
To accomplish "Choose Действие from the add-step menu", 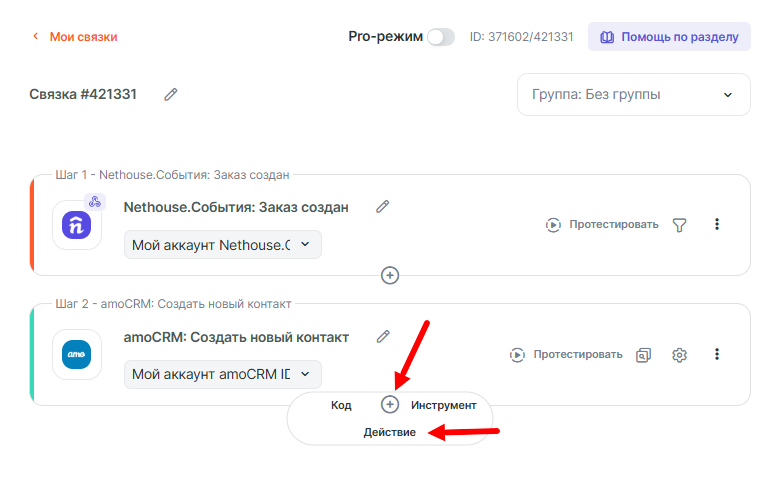I will coord(389,432).
